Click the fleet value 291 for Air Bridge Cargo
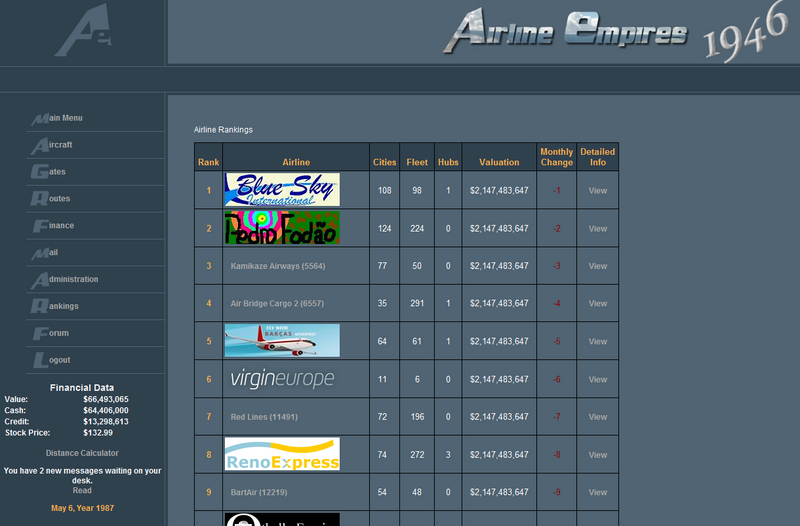 click(x=417, y=304)
